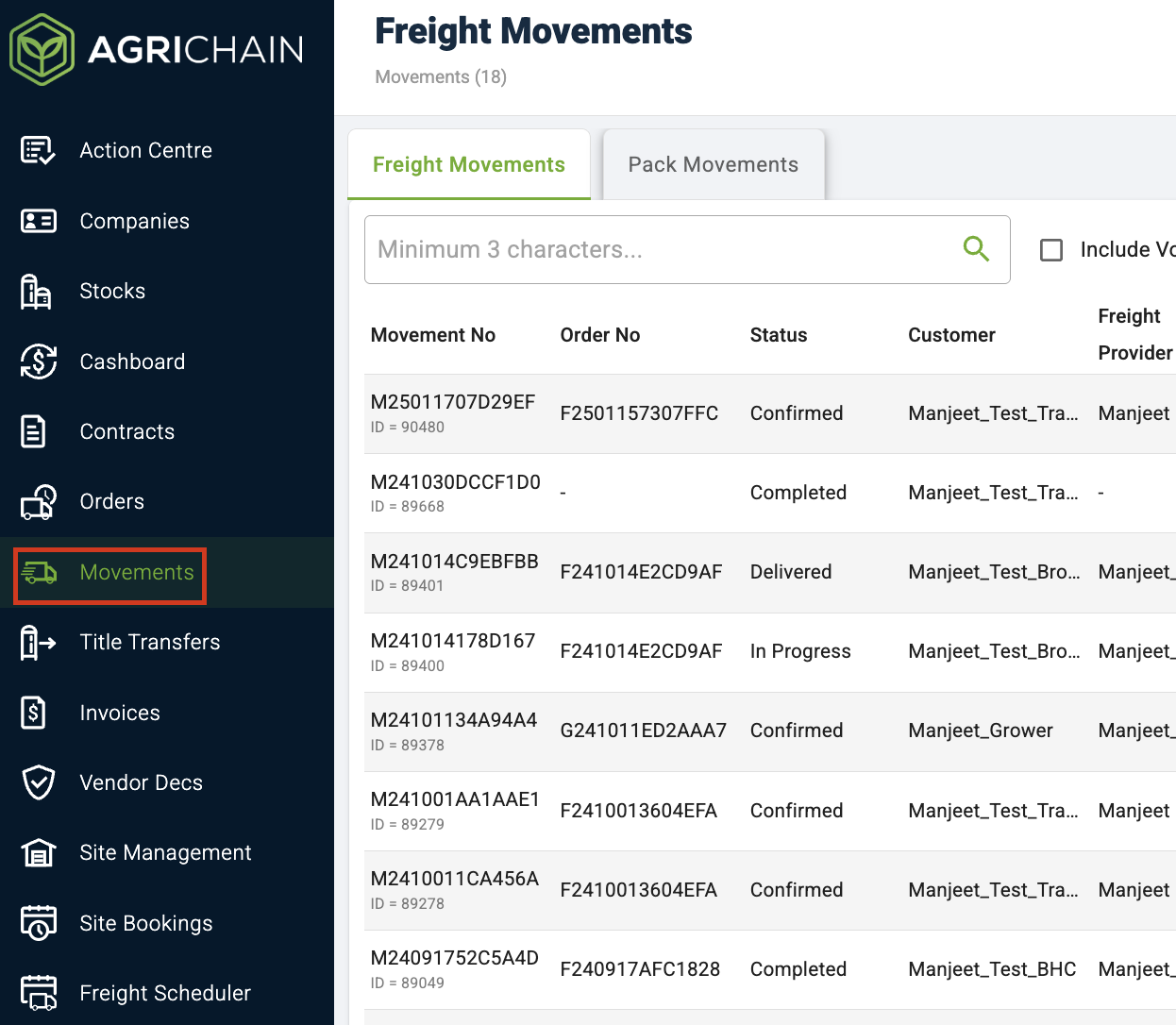Select the Freight Movements tab
This screenshot has height=1025, width=1176.
coord(468,165)
